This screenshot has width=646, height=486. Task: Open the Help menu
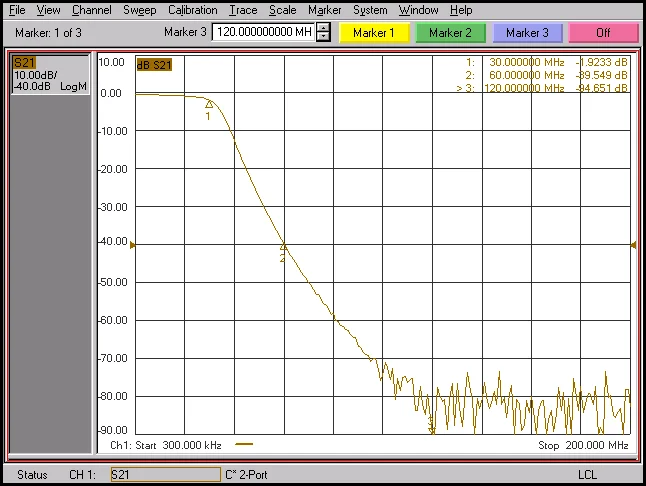[x=461, y=10]
